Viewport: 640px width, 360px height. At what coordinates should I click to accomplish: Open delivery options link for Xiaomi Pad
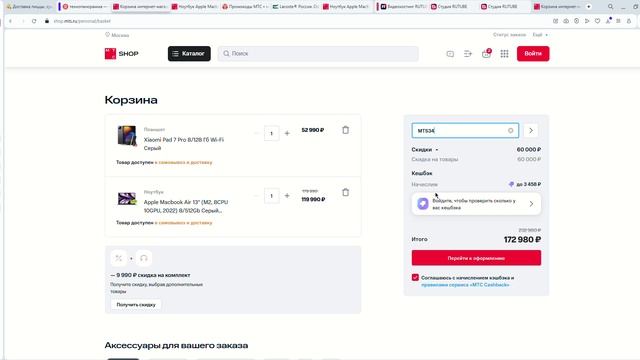coord(184,162)
